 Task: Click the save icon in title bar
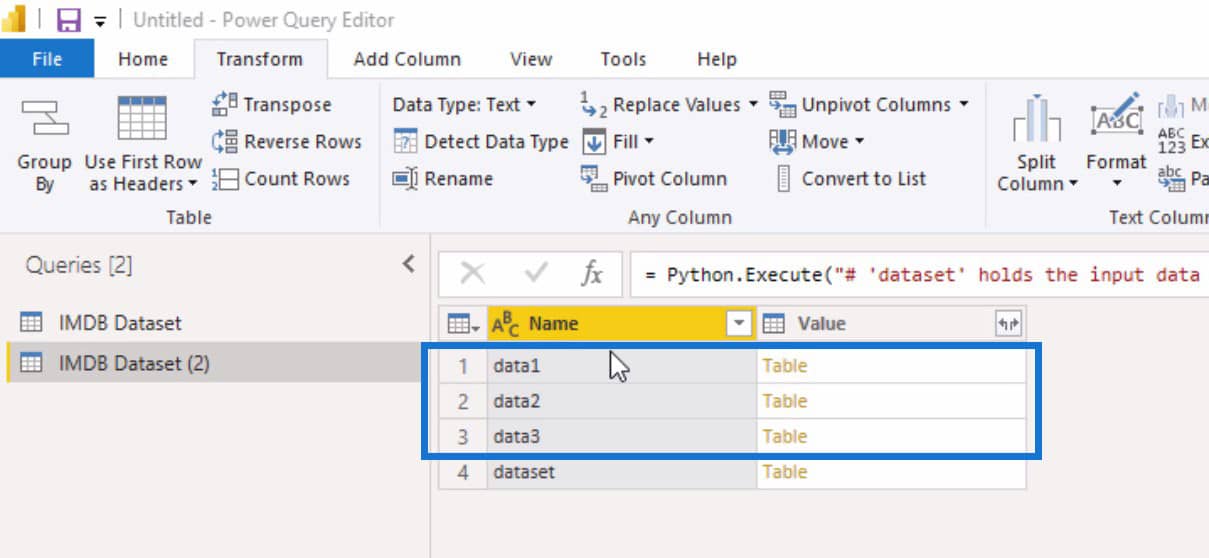[68, 19]
